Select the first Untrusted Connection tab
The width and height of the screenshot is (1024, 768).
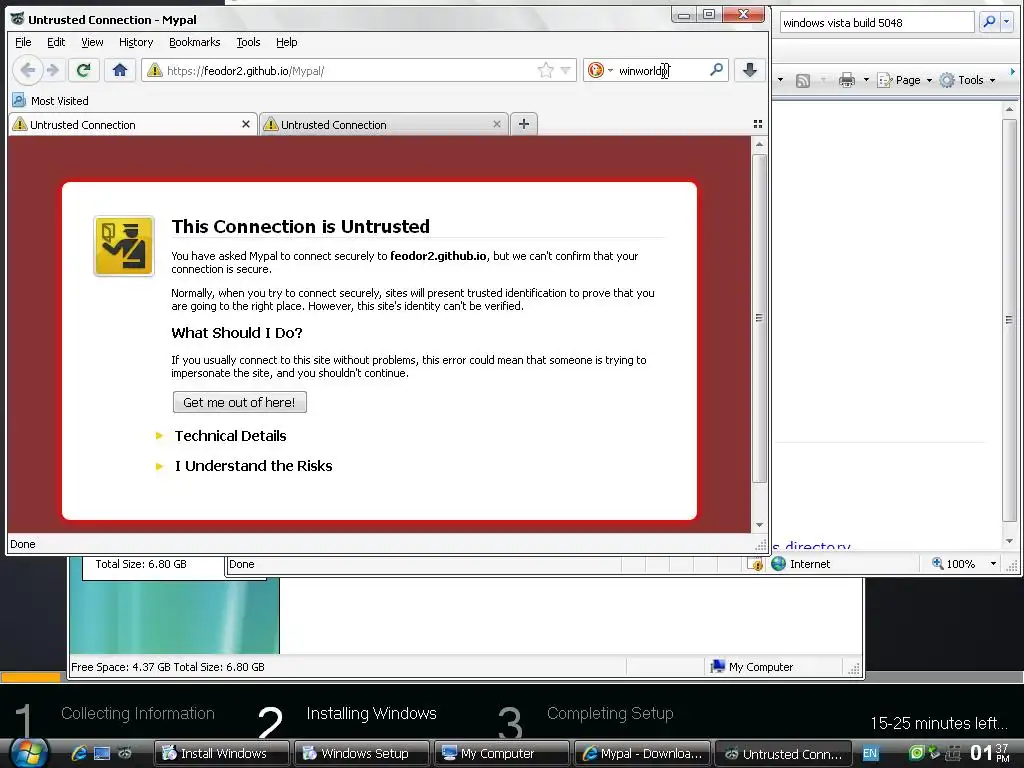click(x=133, y=124)
